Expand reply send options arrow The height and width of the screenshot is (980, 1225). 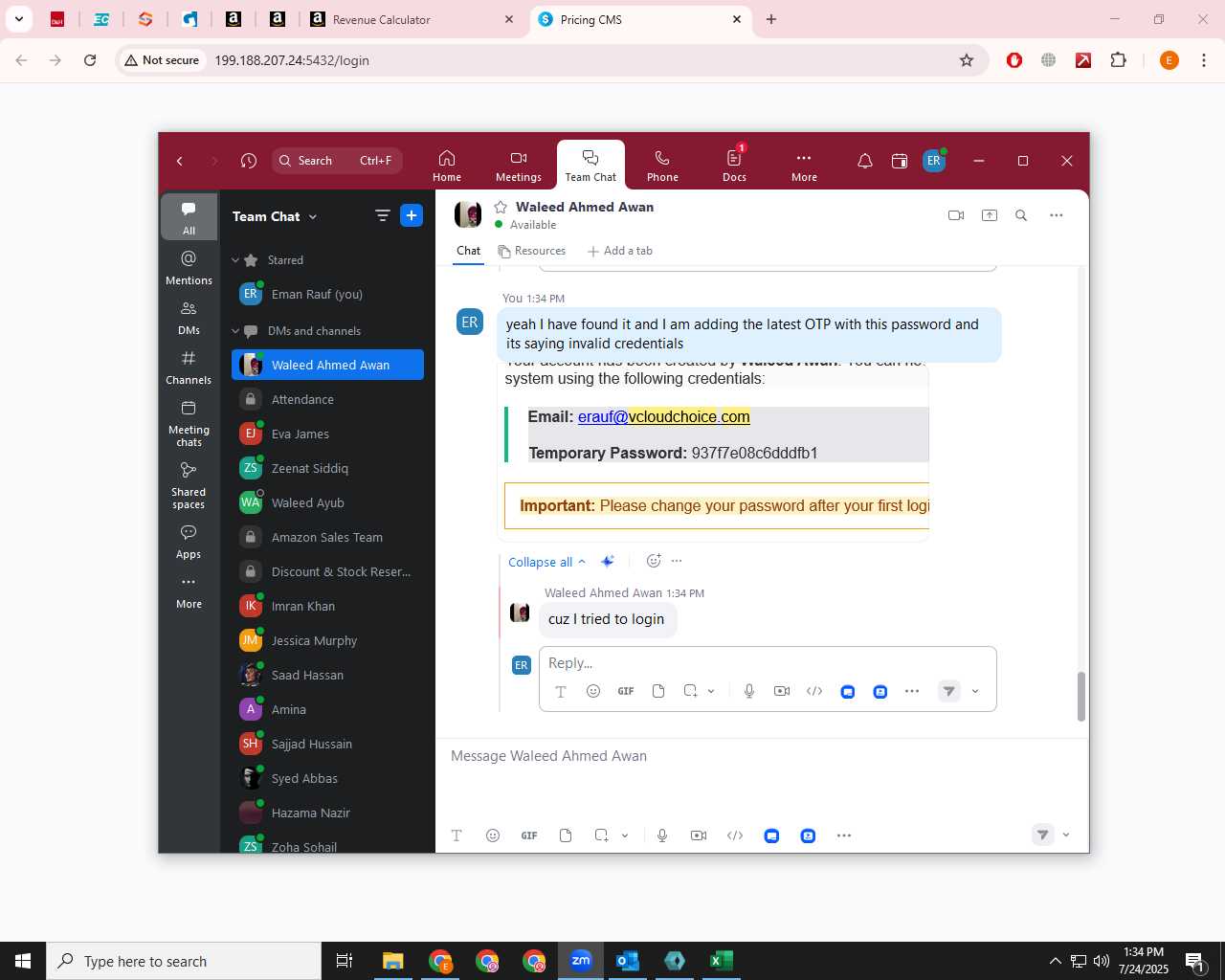click(x=975, y=691)
